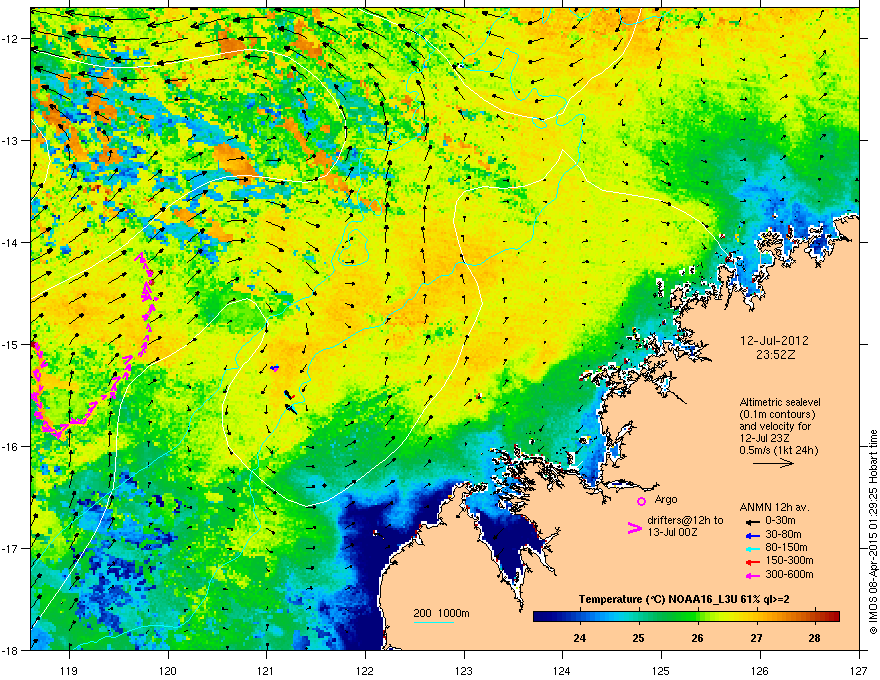Click longitude axis label '123'
Image resolution: width=880 pixels, height=680 pixels.
point(464,670)
